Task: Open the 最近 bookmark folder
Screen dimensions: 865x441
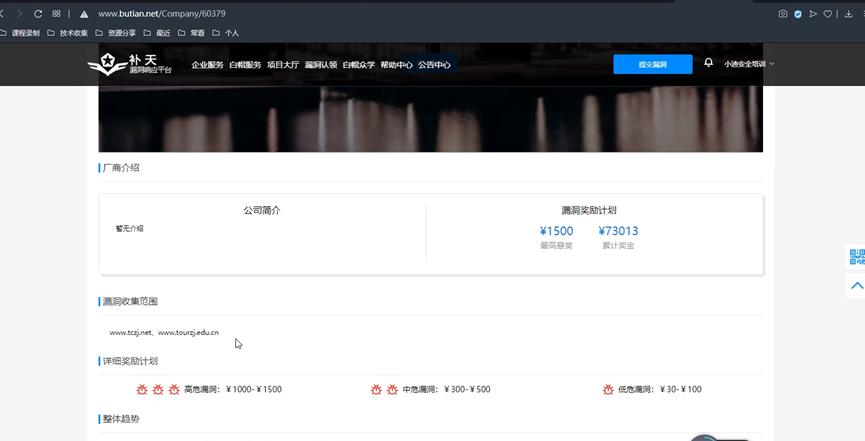Action: [157, 33]
